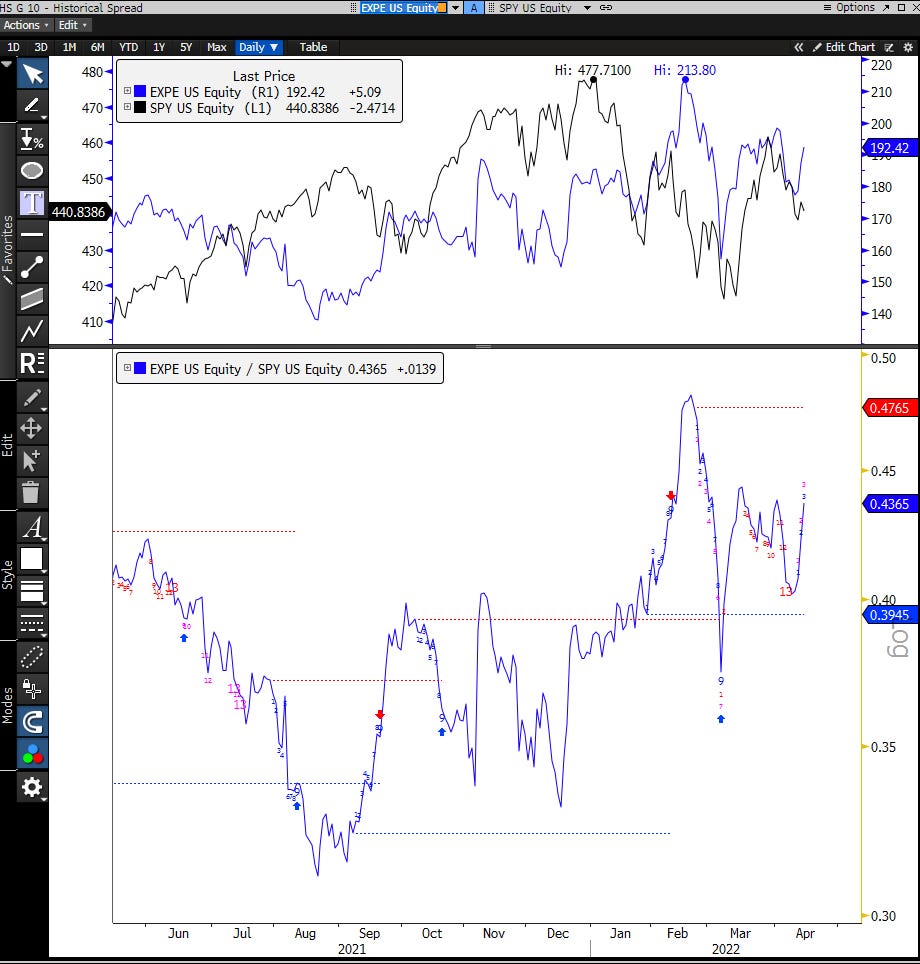Screen dimensions: 920x964
Task: Select the YTD range tab
Action: point(129,47)
